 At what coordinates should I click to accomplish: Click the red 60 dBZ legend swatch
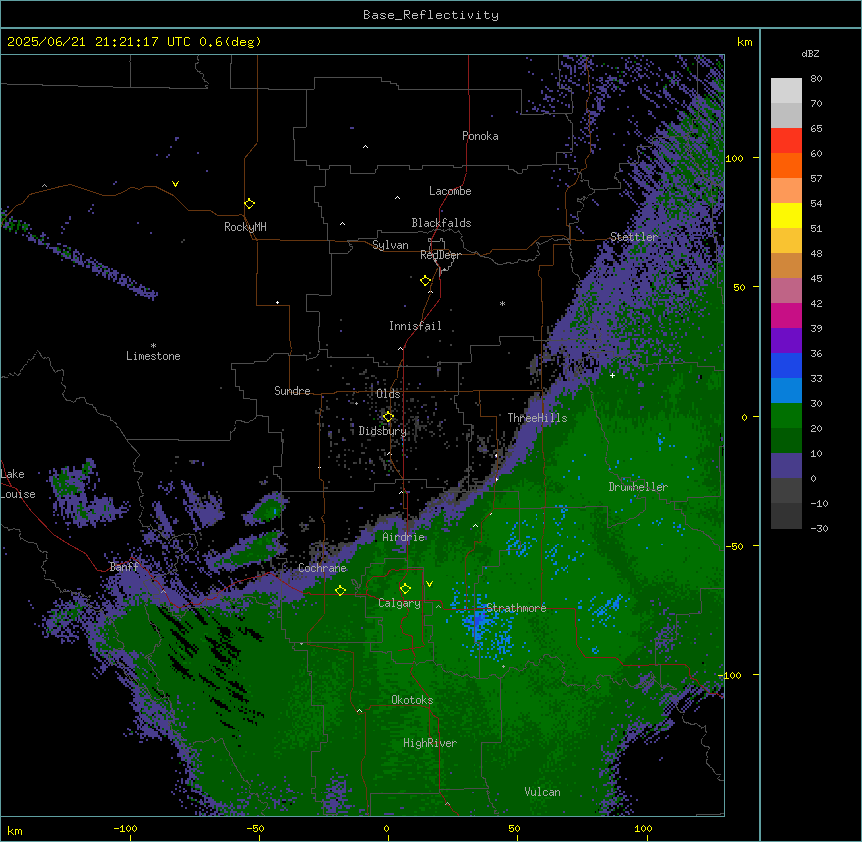click(x=786, y=141)
